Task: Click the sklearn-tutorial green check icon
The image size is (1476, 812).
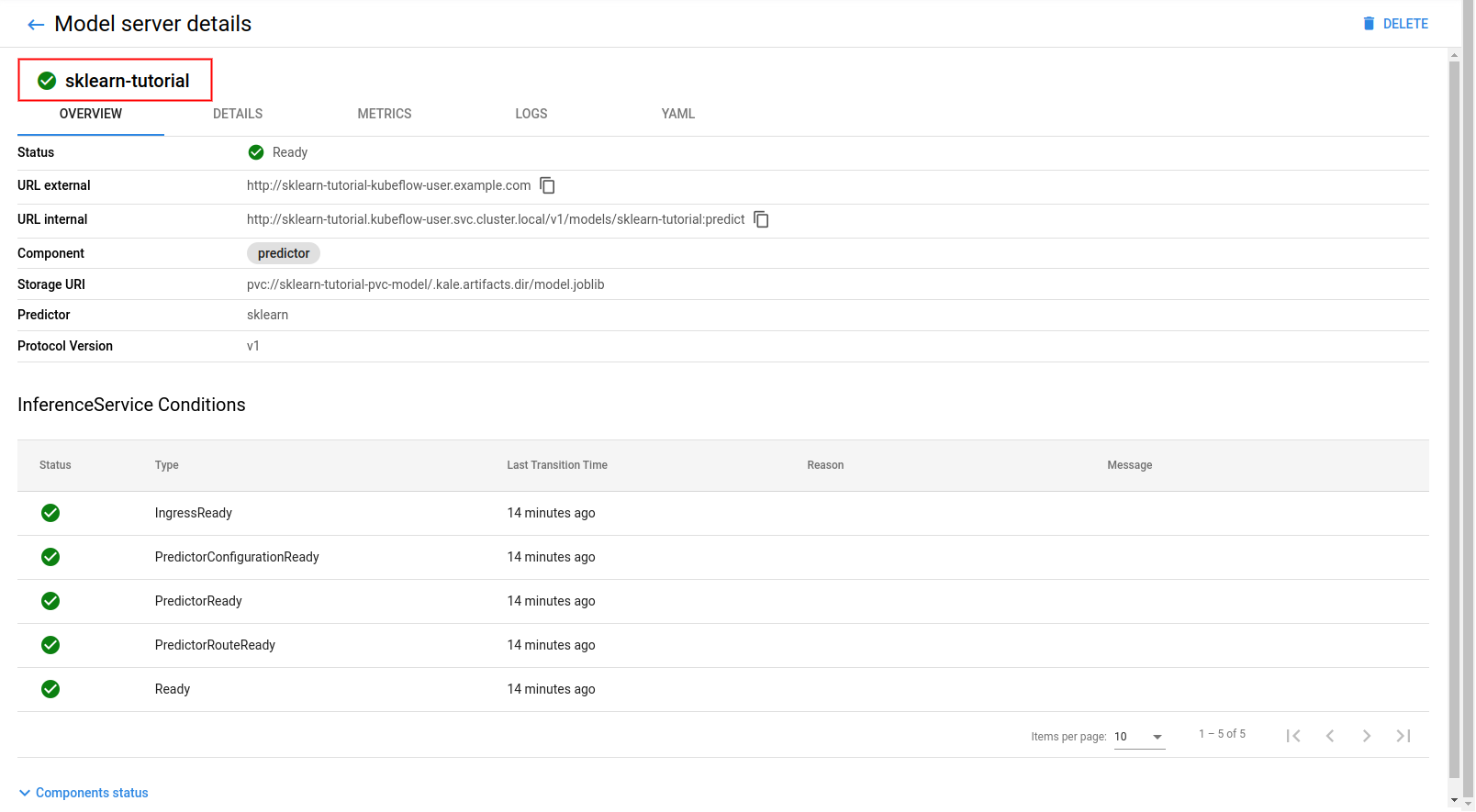Action: (47, 81)
